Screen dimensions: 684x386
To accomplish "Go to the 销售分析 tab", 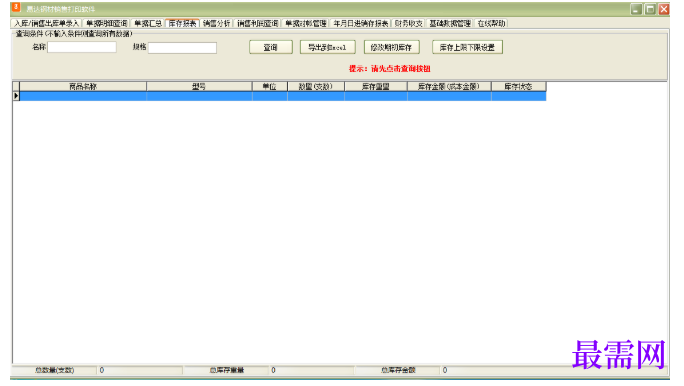I will [216, 24].
